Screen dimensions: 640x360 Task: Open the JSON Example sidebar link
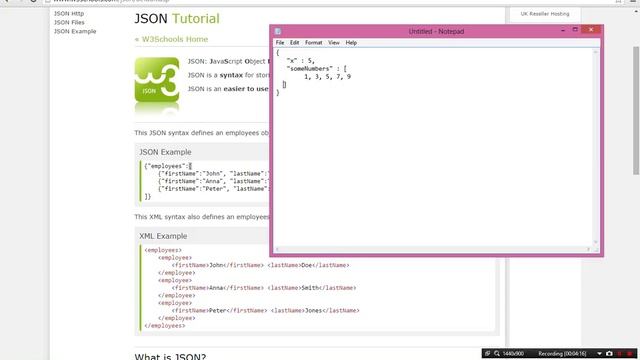75,31
